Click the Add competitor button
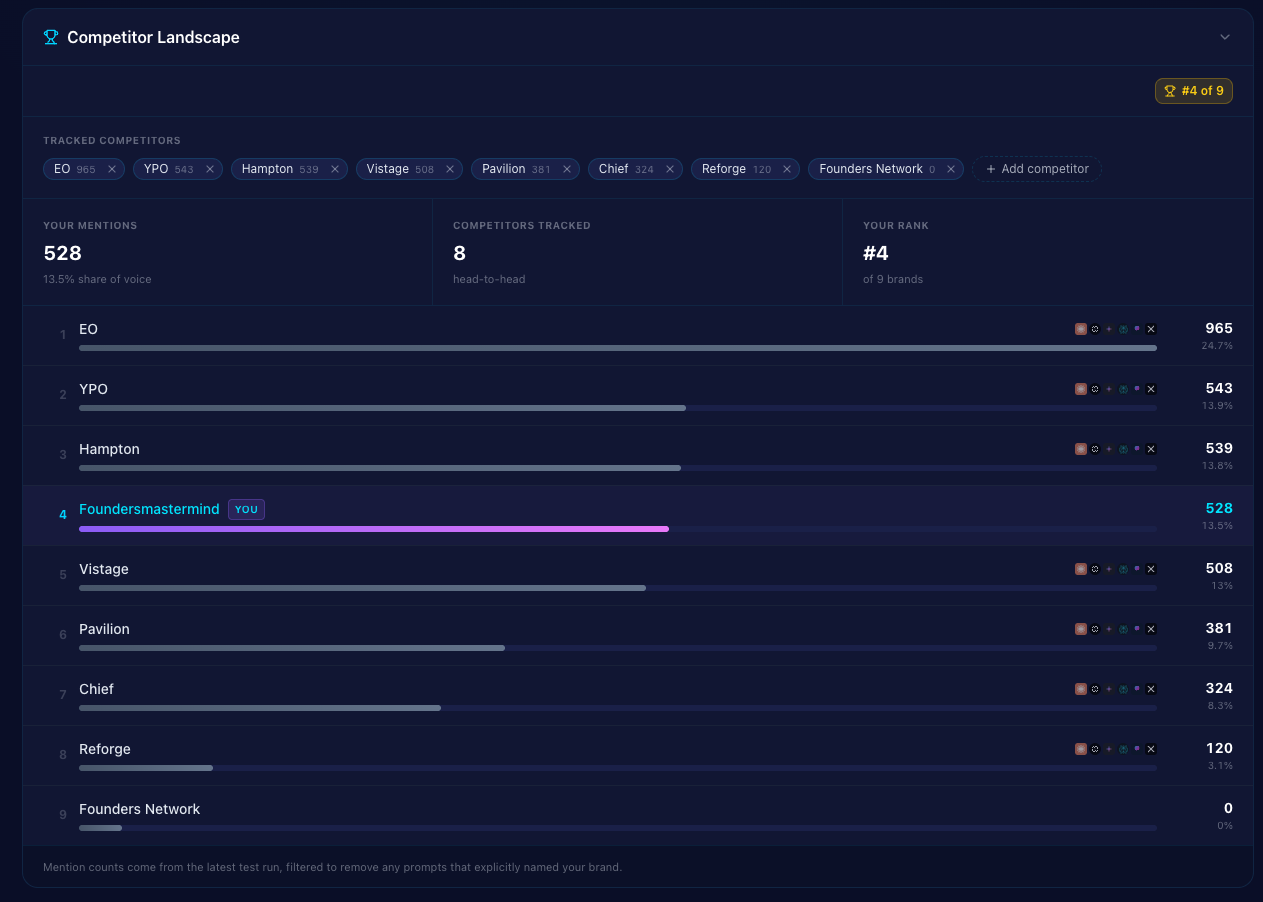This screenshot has height=902, width=1263. [x=1037, y=169]
